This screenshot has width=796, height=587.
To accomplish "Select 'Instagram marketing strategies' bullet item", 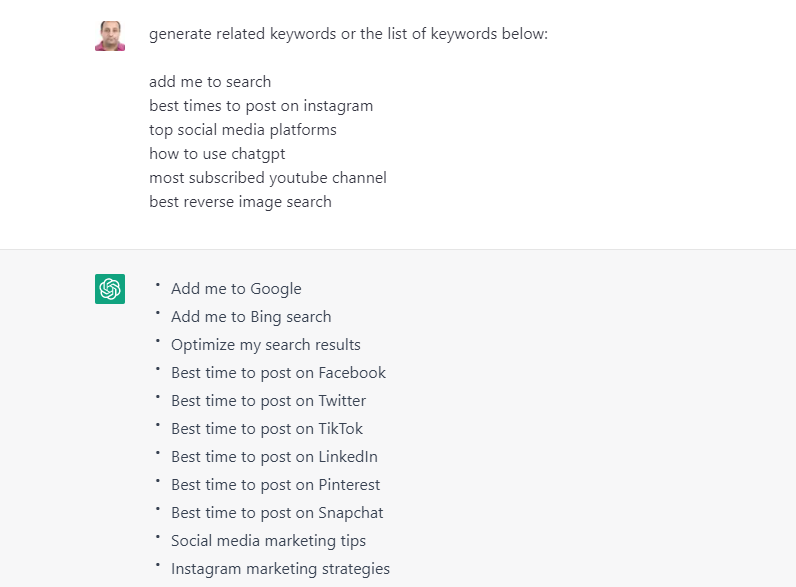I will click(x=280, y=569).
